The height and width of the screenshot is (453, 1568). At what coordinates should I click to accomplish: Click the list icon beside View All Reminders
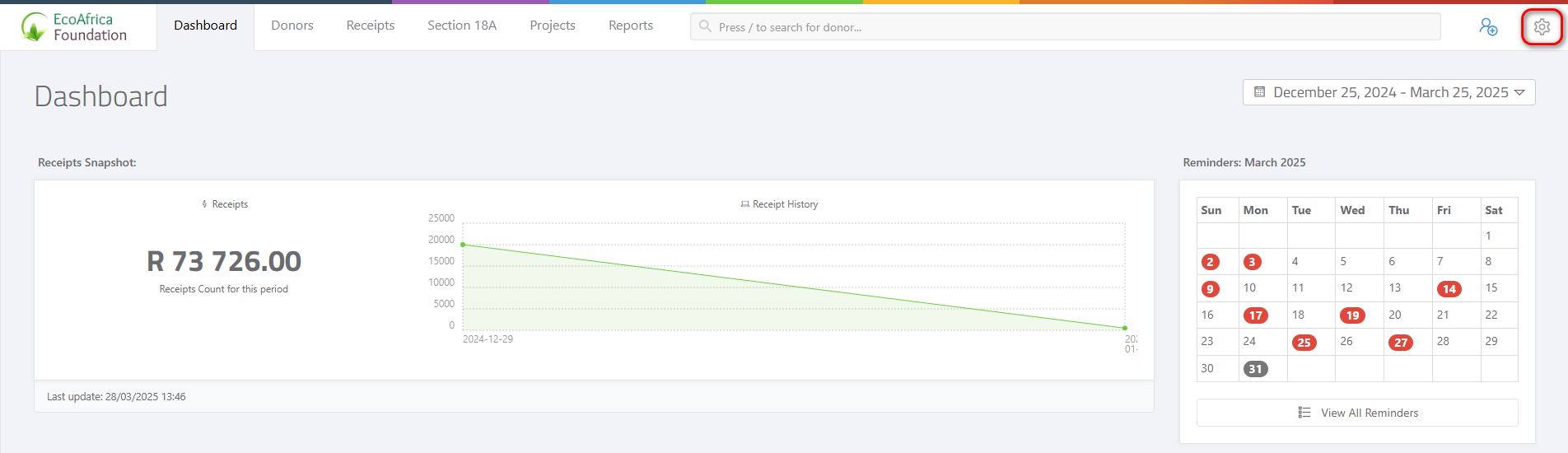tap(1304, 413)
